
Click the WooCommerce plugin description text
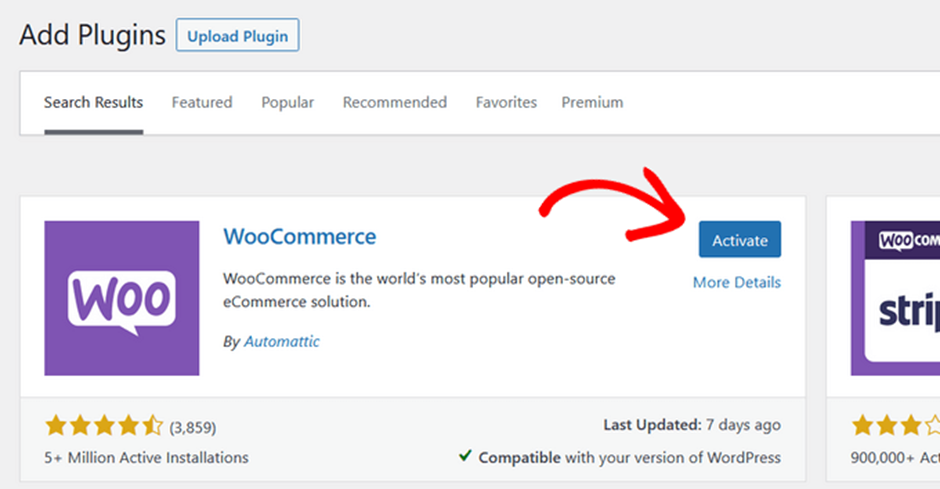(x=419, y=289)
